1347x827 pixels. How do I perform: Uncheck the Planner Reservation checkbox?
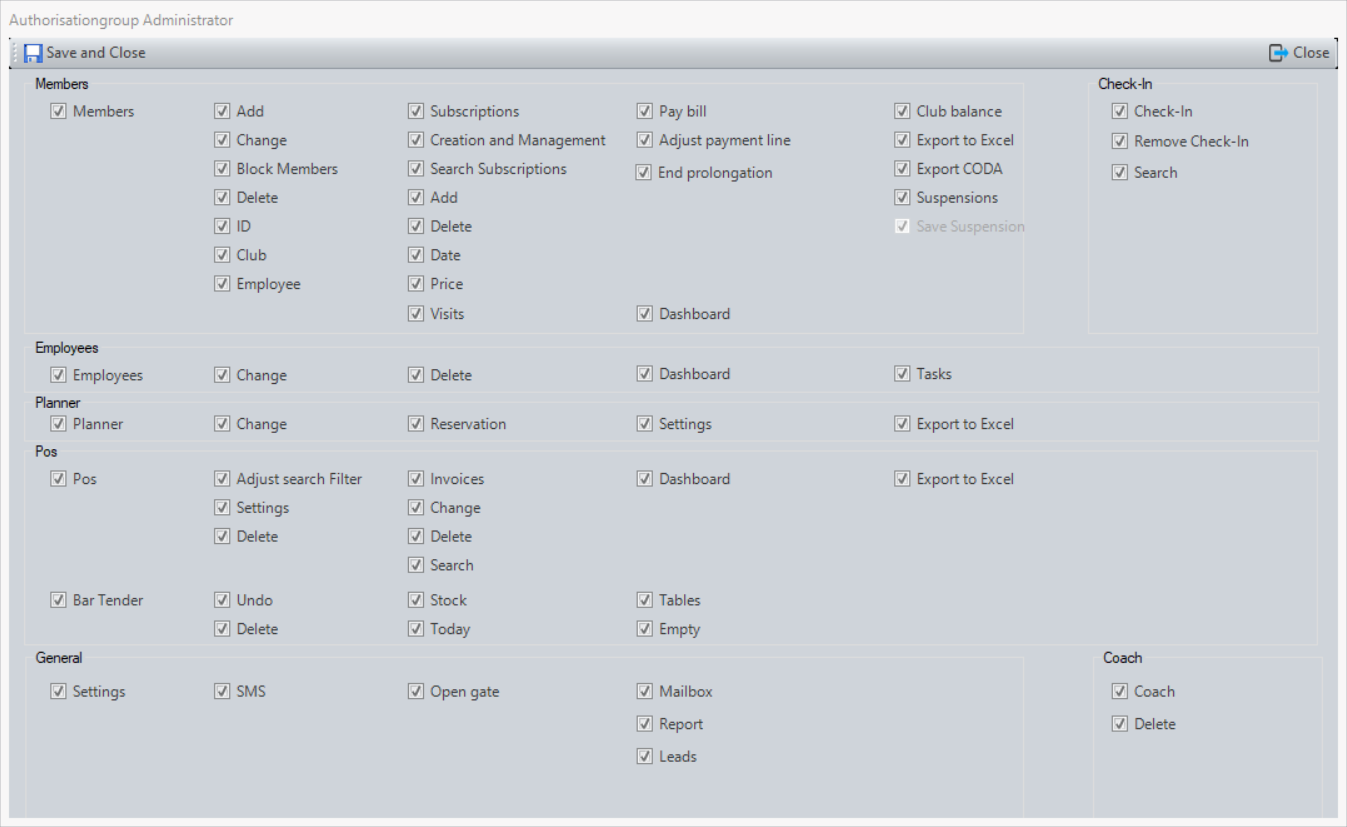(416, 424)
